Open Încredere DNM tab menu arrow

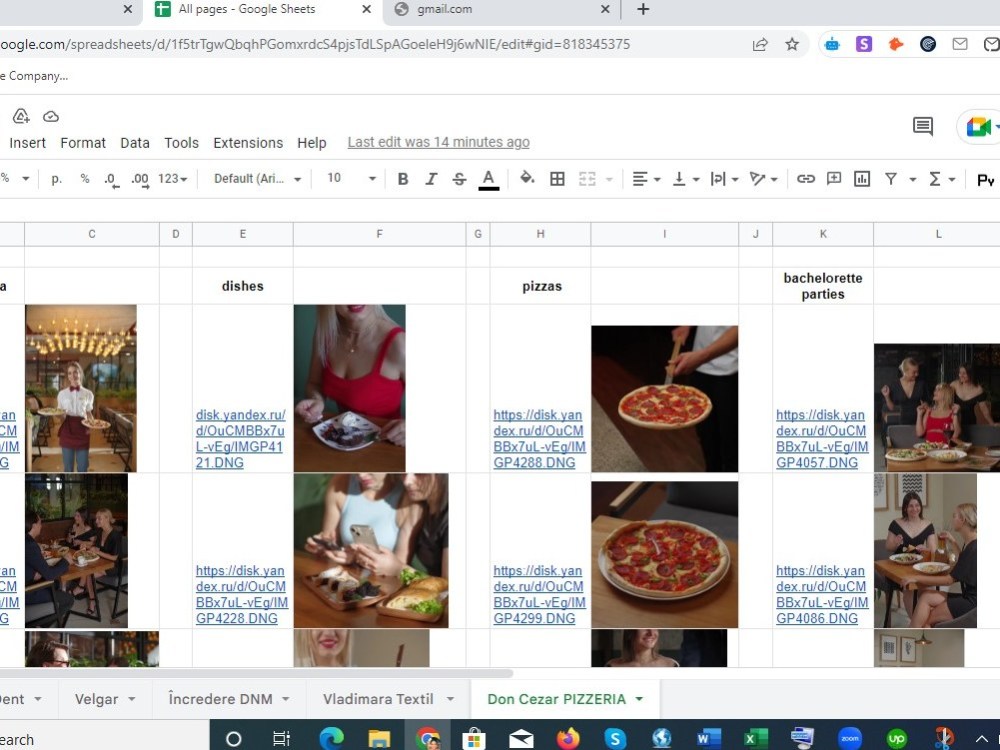pos(285,700)
